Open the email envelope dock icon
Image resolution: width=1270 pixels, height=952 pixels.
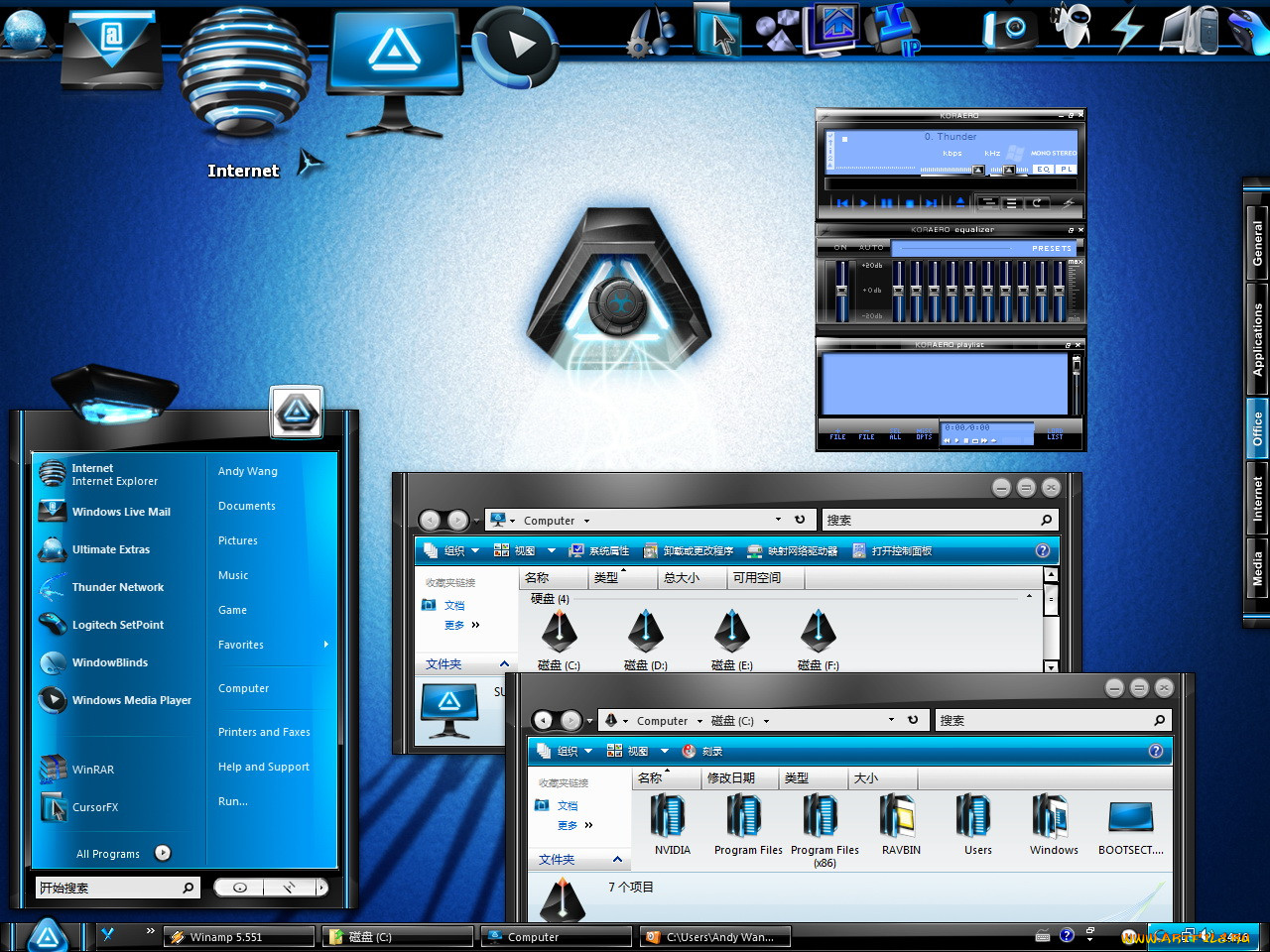point(112,50)
